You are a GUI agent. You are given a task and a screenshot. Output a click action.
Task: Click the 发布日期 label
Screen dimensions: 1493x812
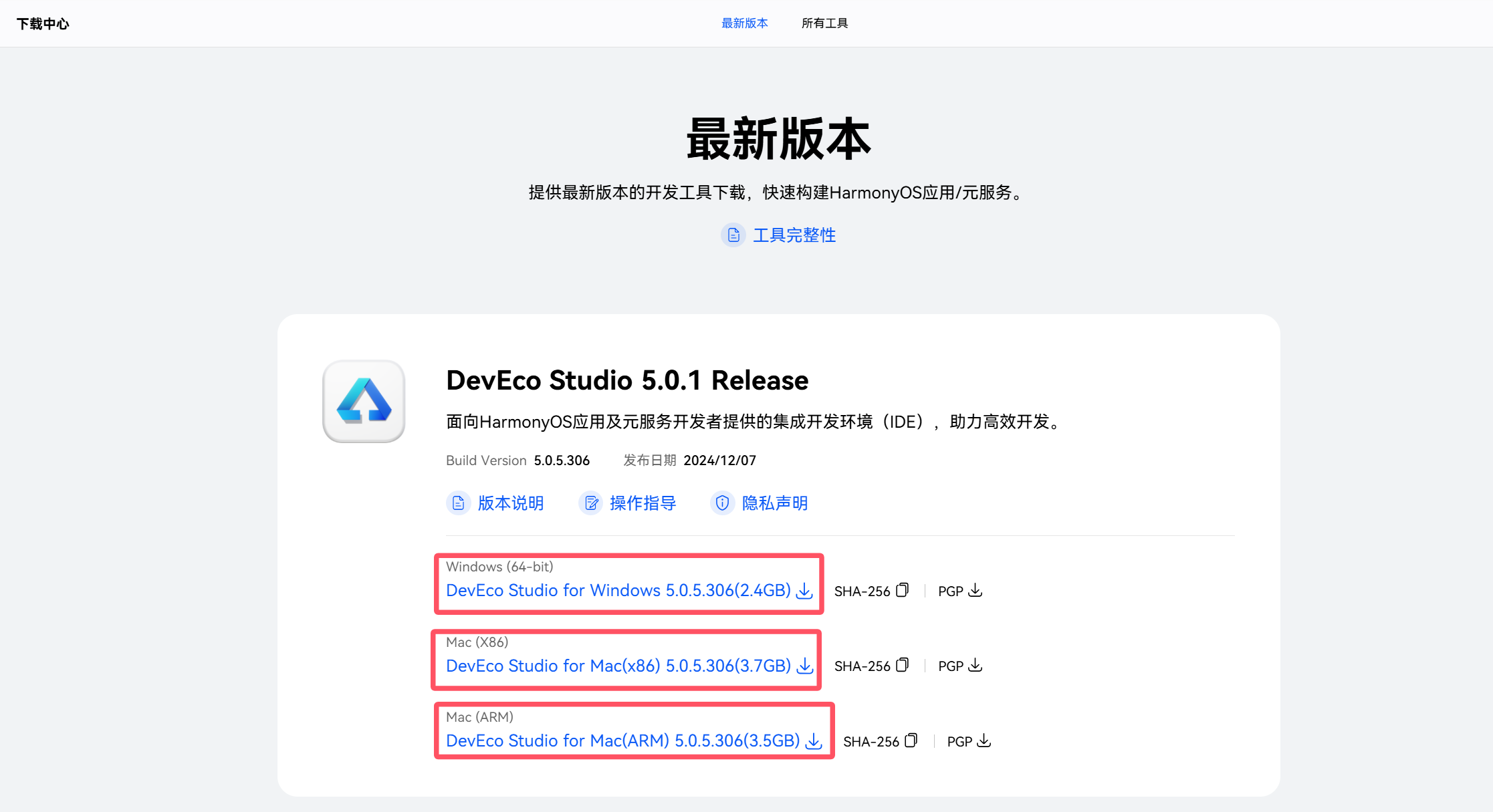click(x=650, y=460)
